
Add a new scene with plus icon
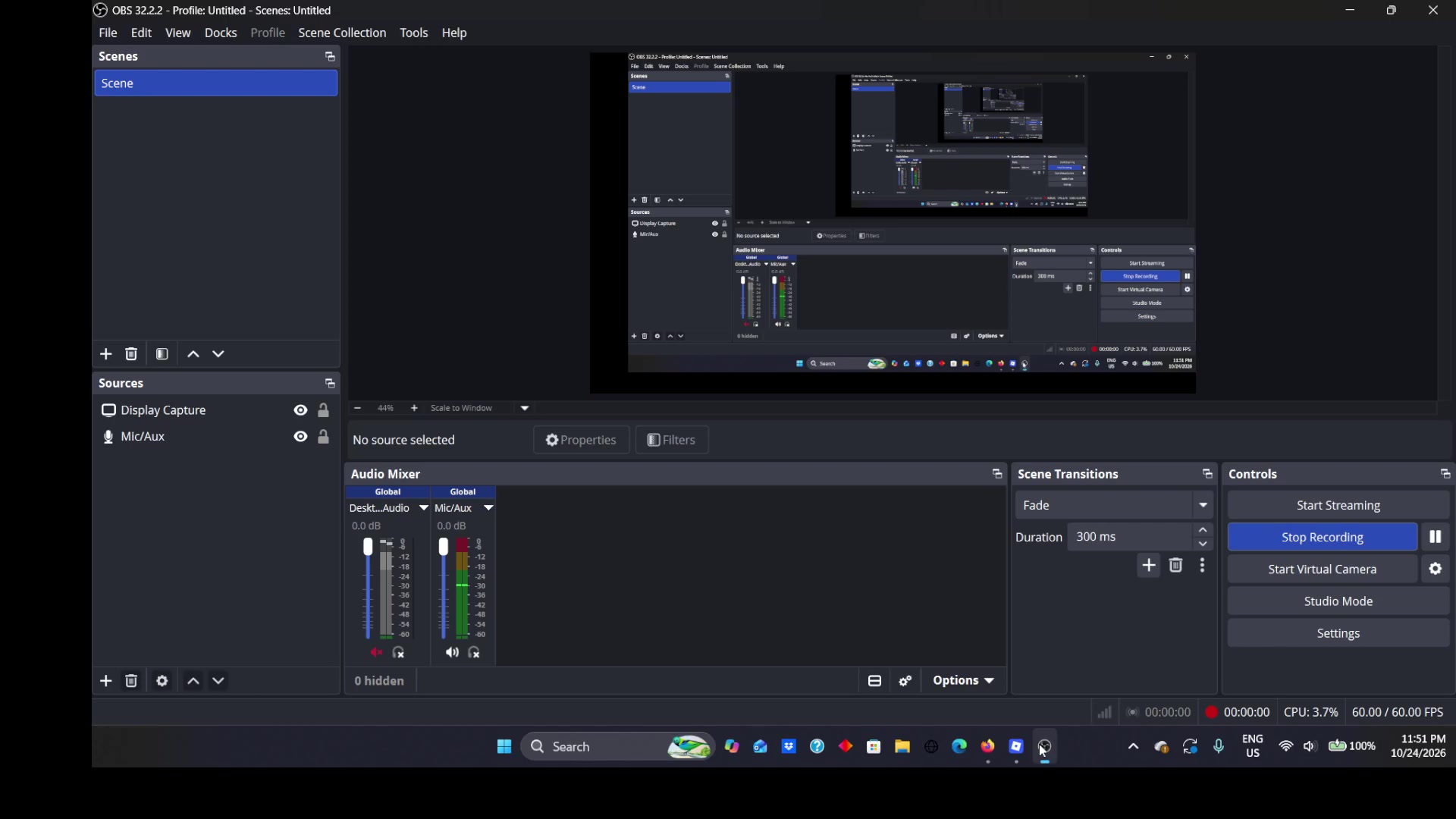coord(106,355)
